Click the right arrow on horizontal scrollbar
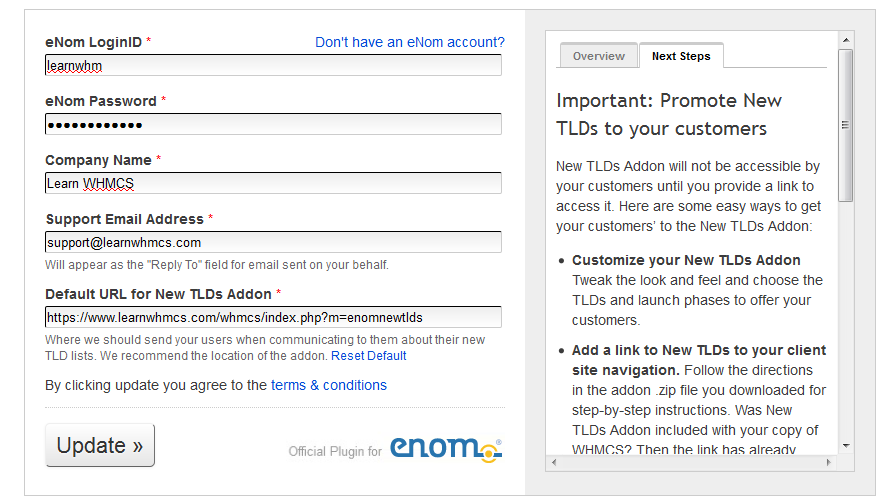The image size is (887, 499). point(829,462)
